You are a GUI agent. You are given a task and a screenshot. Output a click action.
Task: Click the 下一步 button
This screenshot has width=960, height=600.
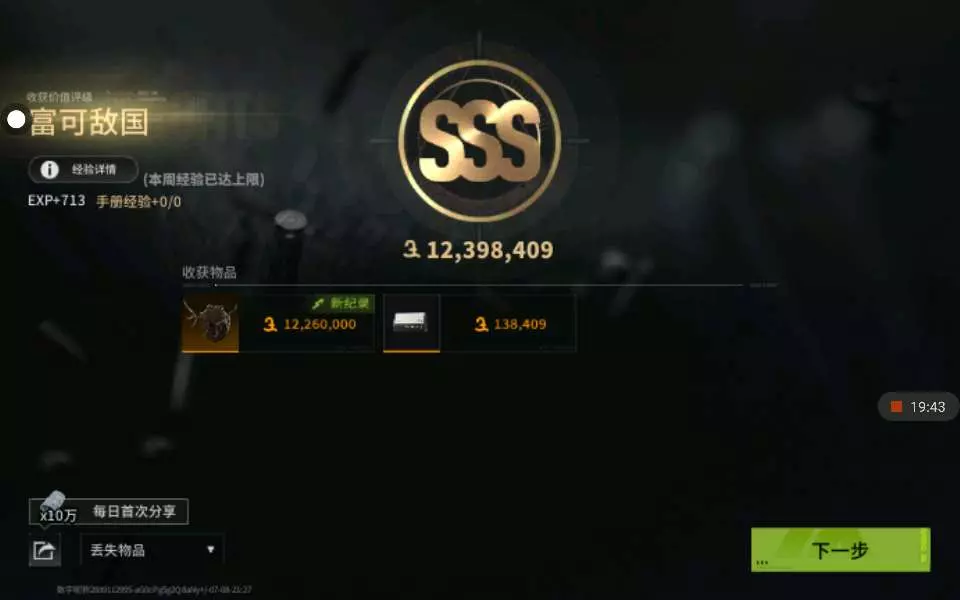pyautogui.click(x=841, y=549)
